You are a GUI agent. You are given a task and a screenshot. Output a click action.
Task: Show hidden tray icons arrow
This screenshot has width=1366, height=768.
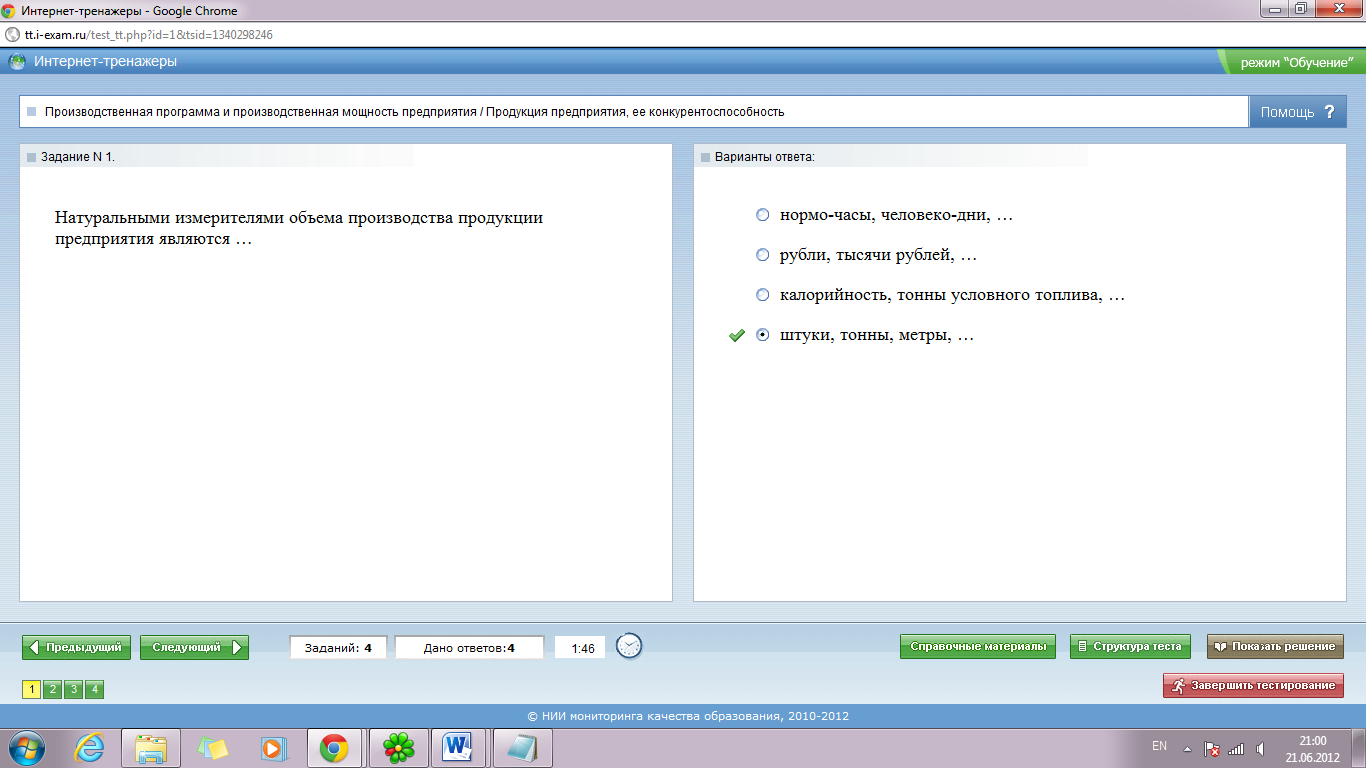tap(1187, 748)
